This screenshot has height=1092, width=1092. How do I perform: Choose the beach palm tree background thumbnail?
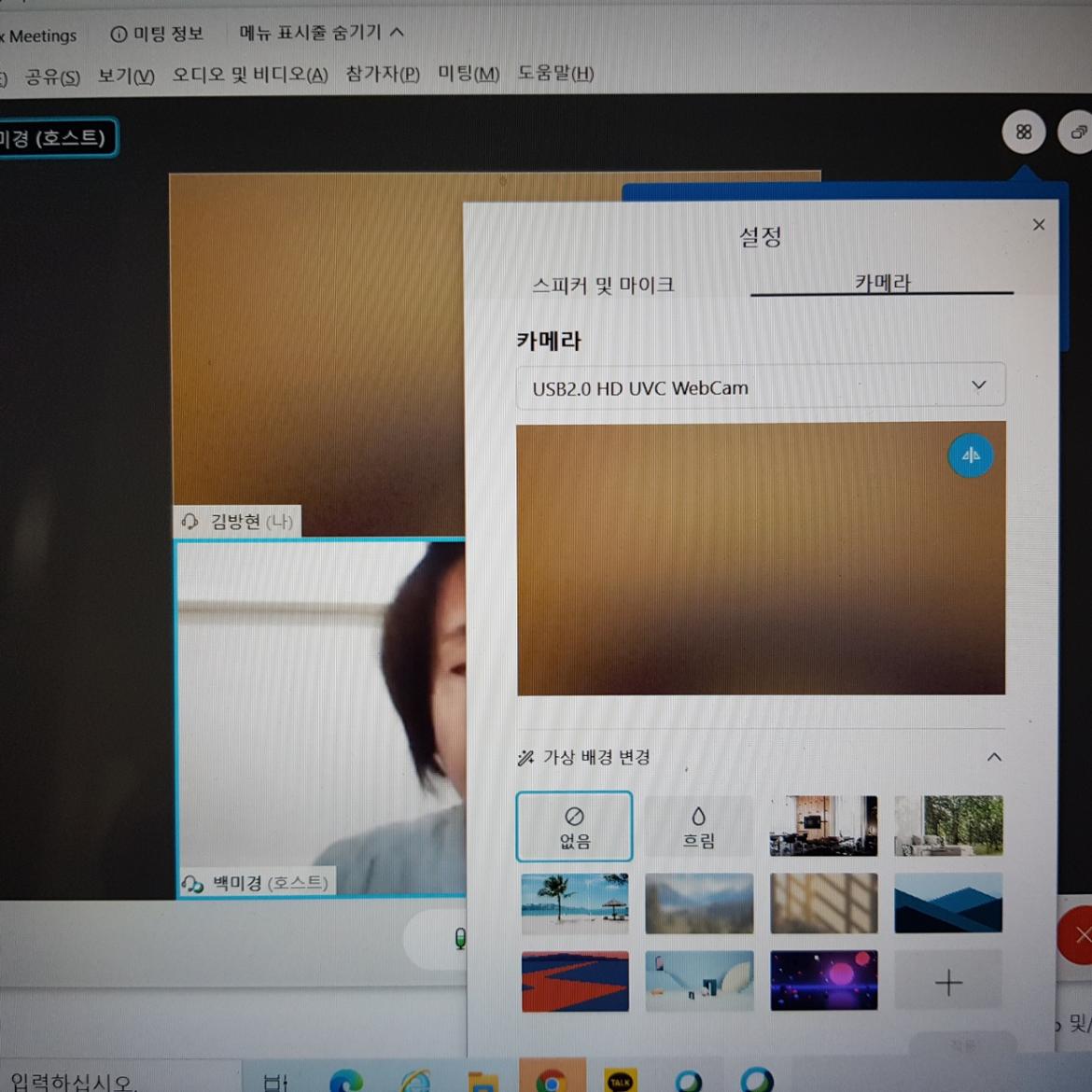coord(574,903)
